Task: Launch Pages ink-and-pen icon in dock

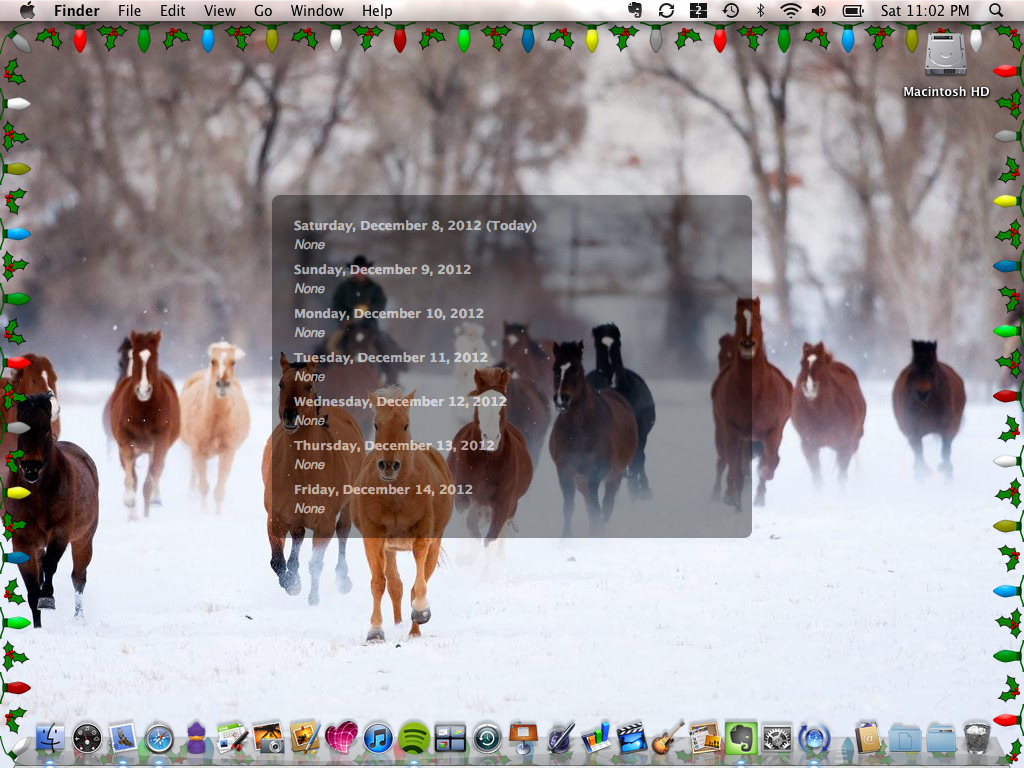Action: click(559, 739)
